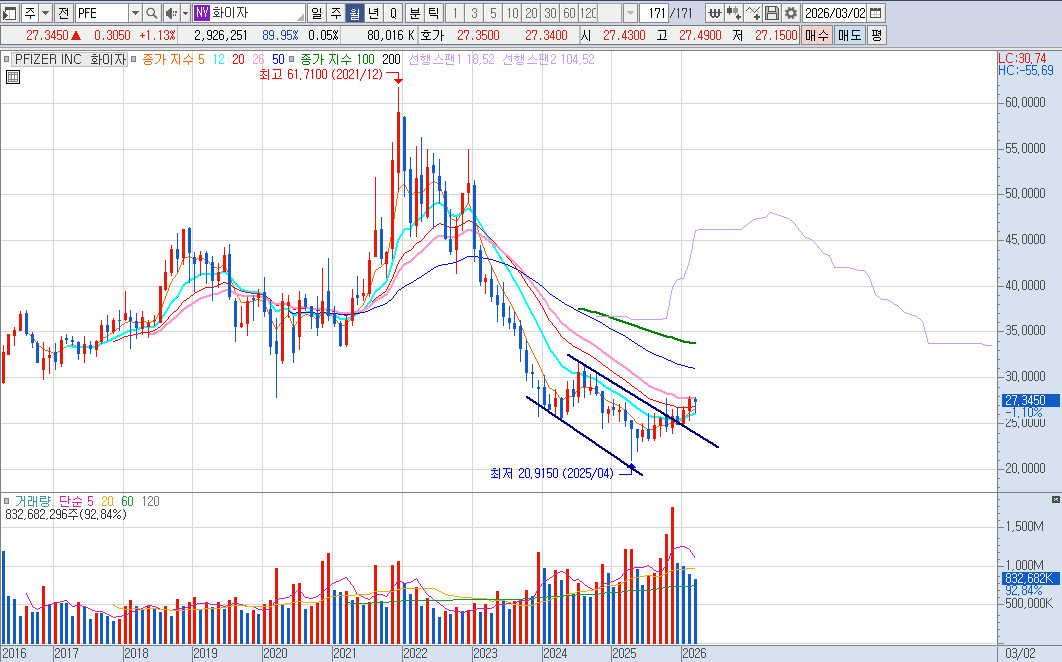The image size is (1062, 662).
Task: Click the line indicator add icon
Action: [753, 13]
